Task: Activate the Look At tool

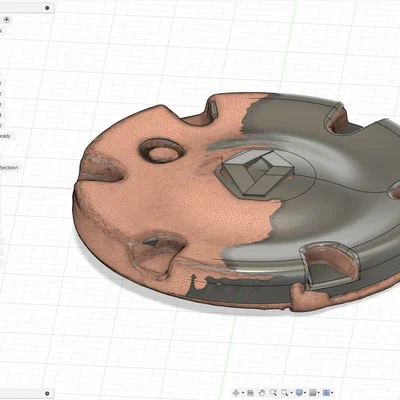Action: (250, 393)
